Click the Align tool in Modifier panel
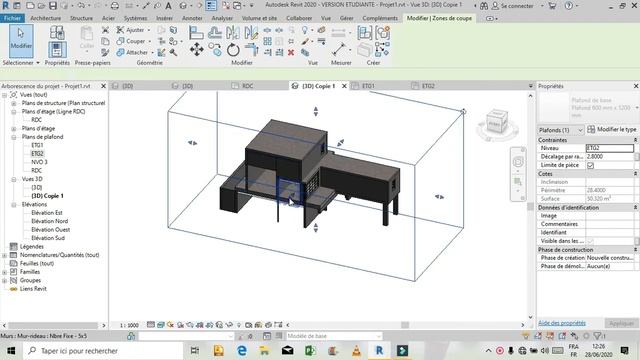This screenshot has width=640, height=360. [196, 33]
